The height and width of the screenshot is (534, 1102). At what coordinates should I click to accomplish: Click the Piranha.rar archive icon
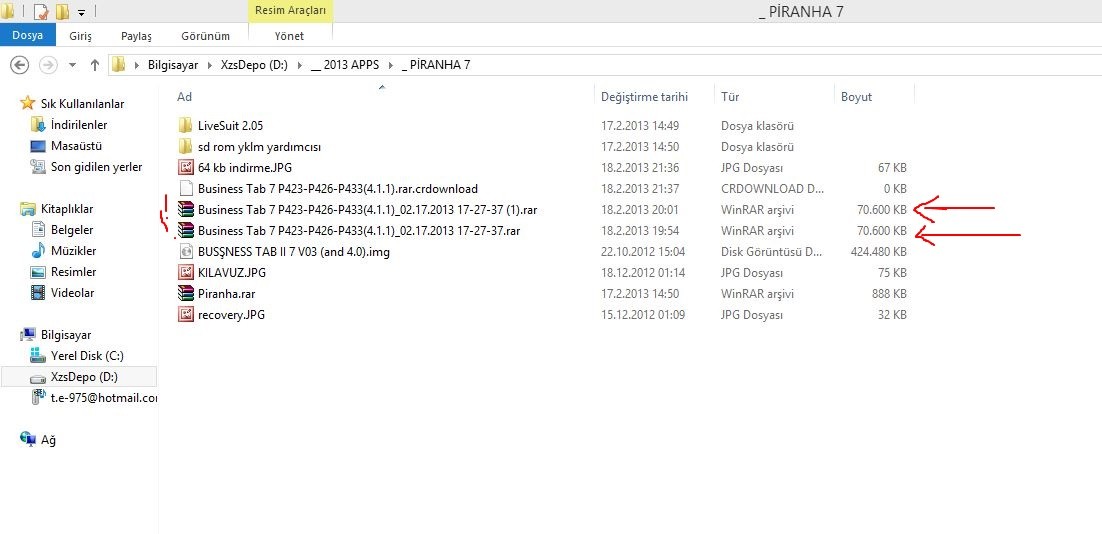(186, 294)
